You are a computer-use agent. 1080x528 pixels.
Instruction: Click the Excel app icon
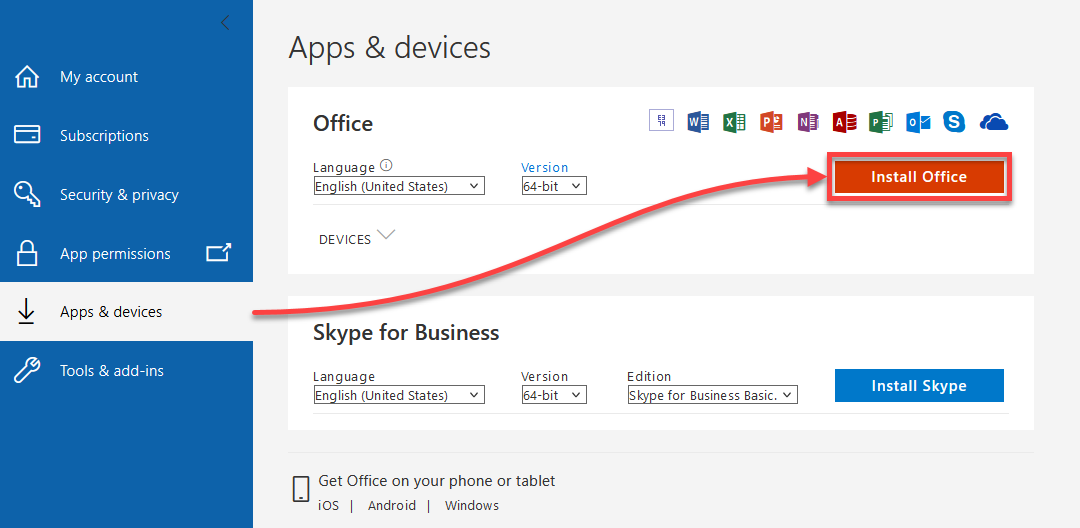pyautogui.click(x=735, y=123)
